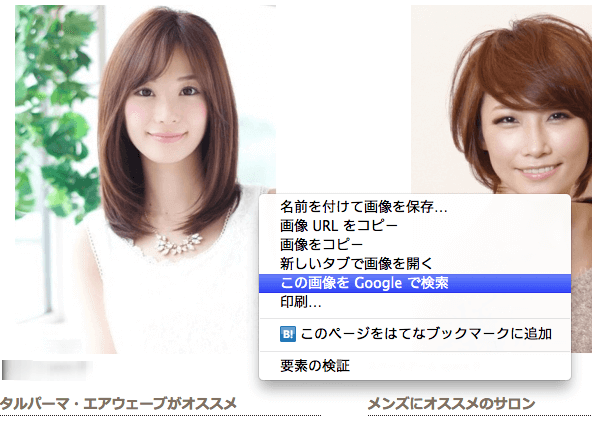Open the エアウェーブがオススメ heading link
This screenshot has height=438, width=599.
point(118,404)
